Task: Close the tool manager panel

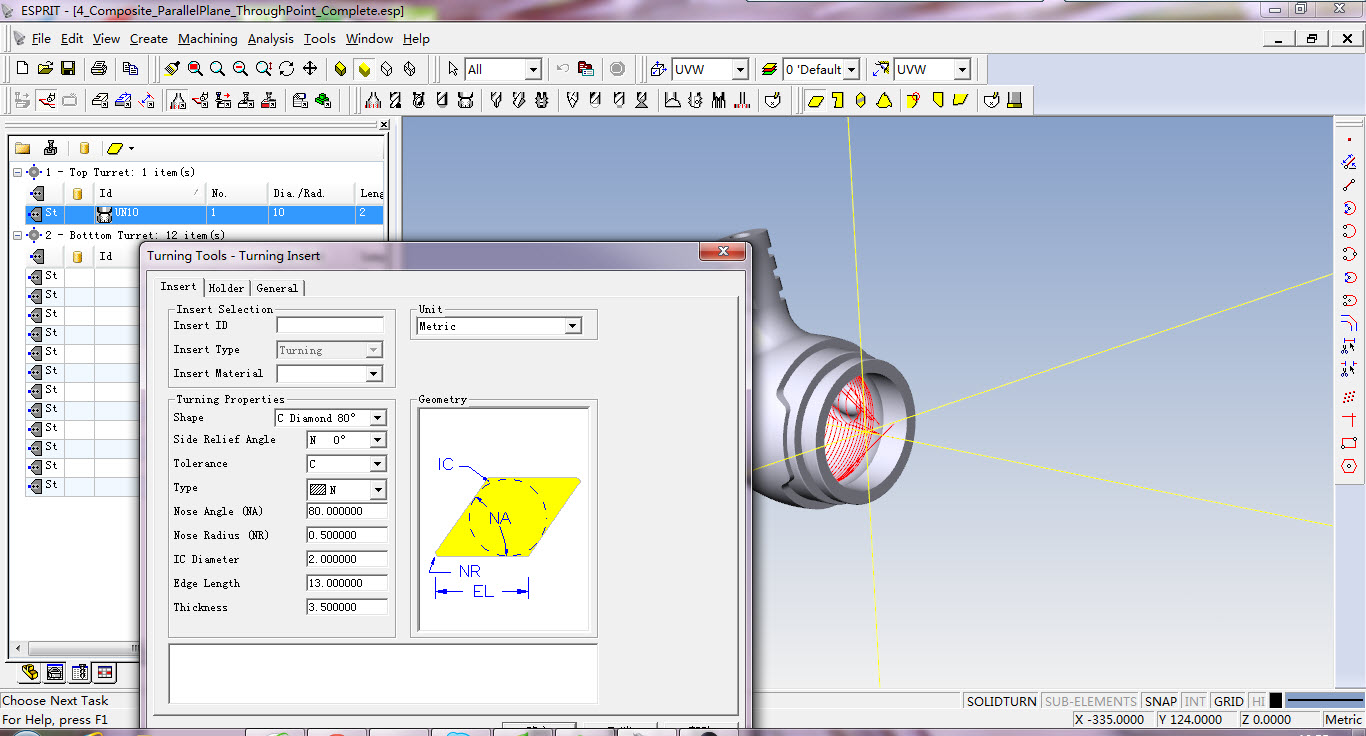Action: (384, 125)
